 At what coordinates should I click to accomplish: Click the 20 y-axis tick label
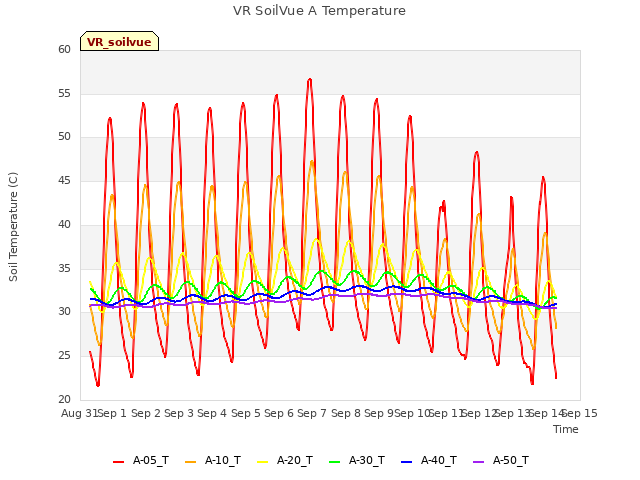(64, 399)
